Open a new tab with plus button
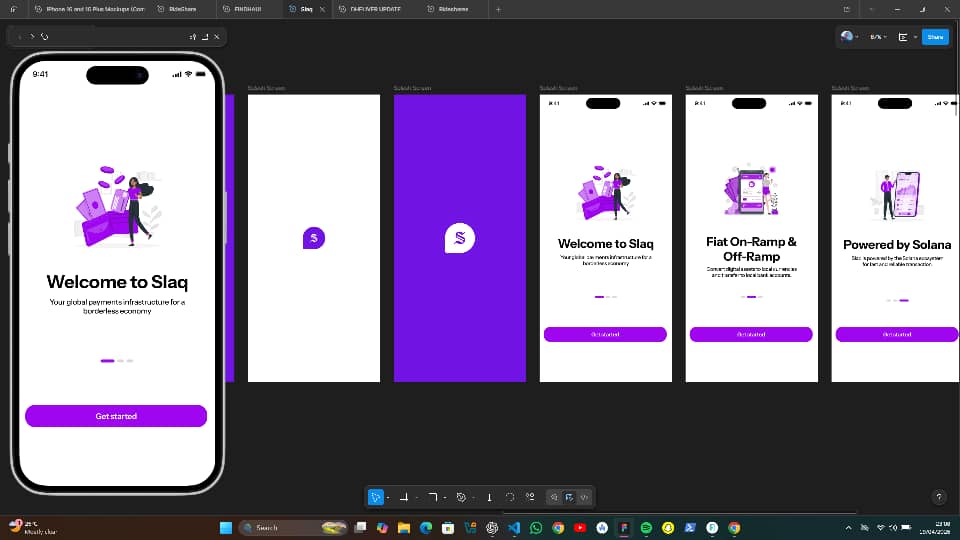The height and width of the screenshot is (540, 960). tap(498, 9)
